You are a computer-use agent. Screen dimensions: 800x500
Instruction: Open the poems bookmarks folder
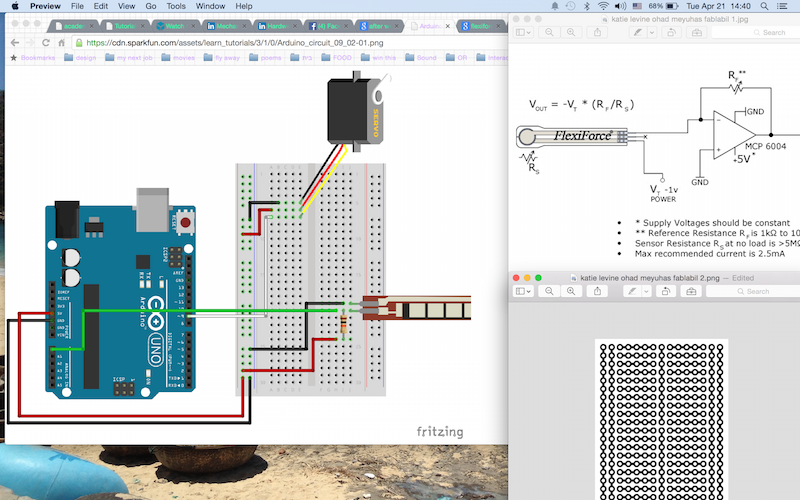point(265,58)
